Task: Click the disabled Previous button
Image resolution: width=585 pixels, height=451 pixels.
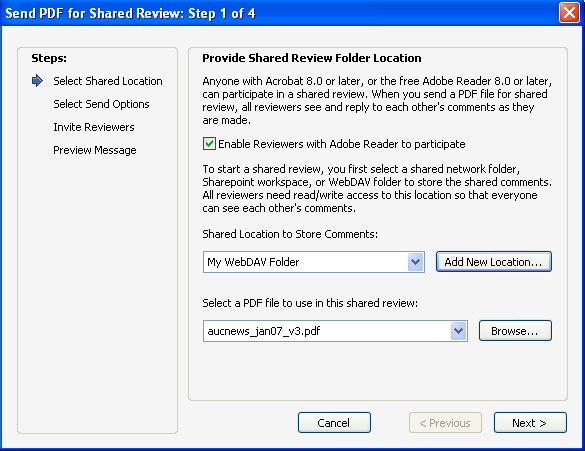Action: [x=445, y=423]
